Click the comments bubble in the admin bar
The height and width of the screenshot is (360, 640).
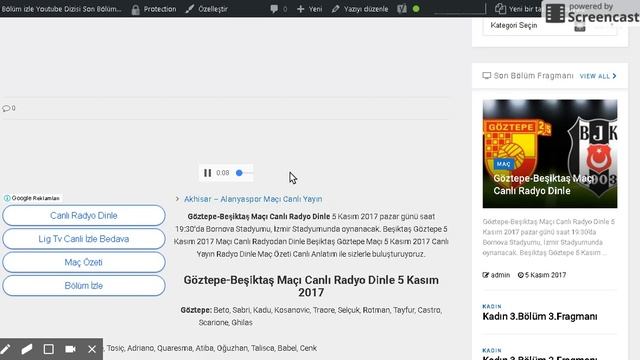tap(274, 9)
